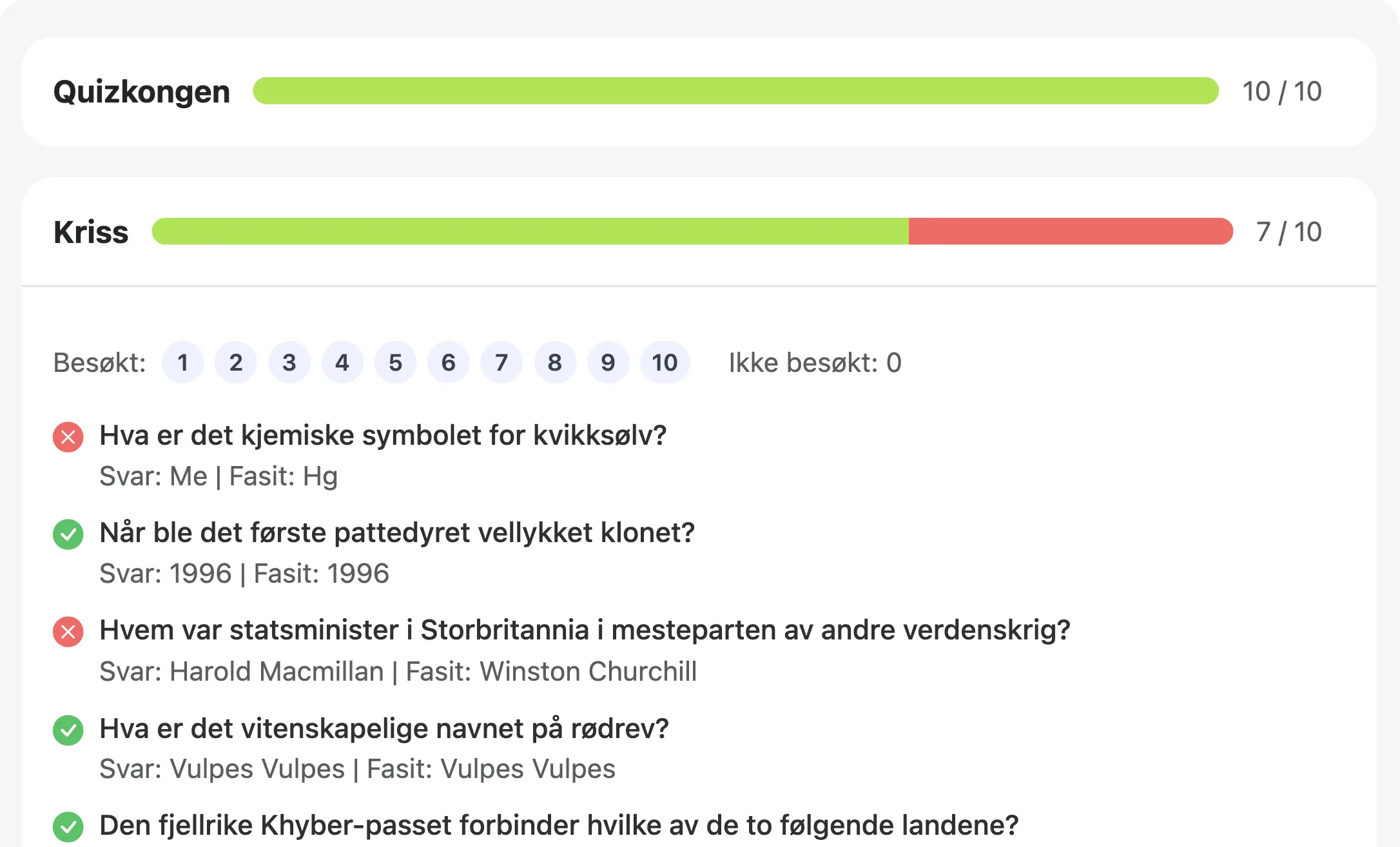1400x847 pixels.
Task: Select question badge 1 under Besøkt
Action: tap(183, 362)
